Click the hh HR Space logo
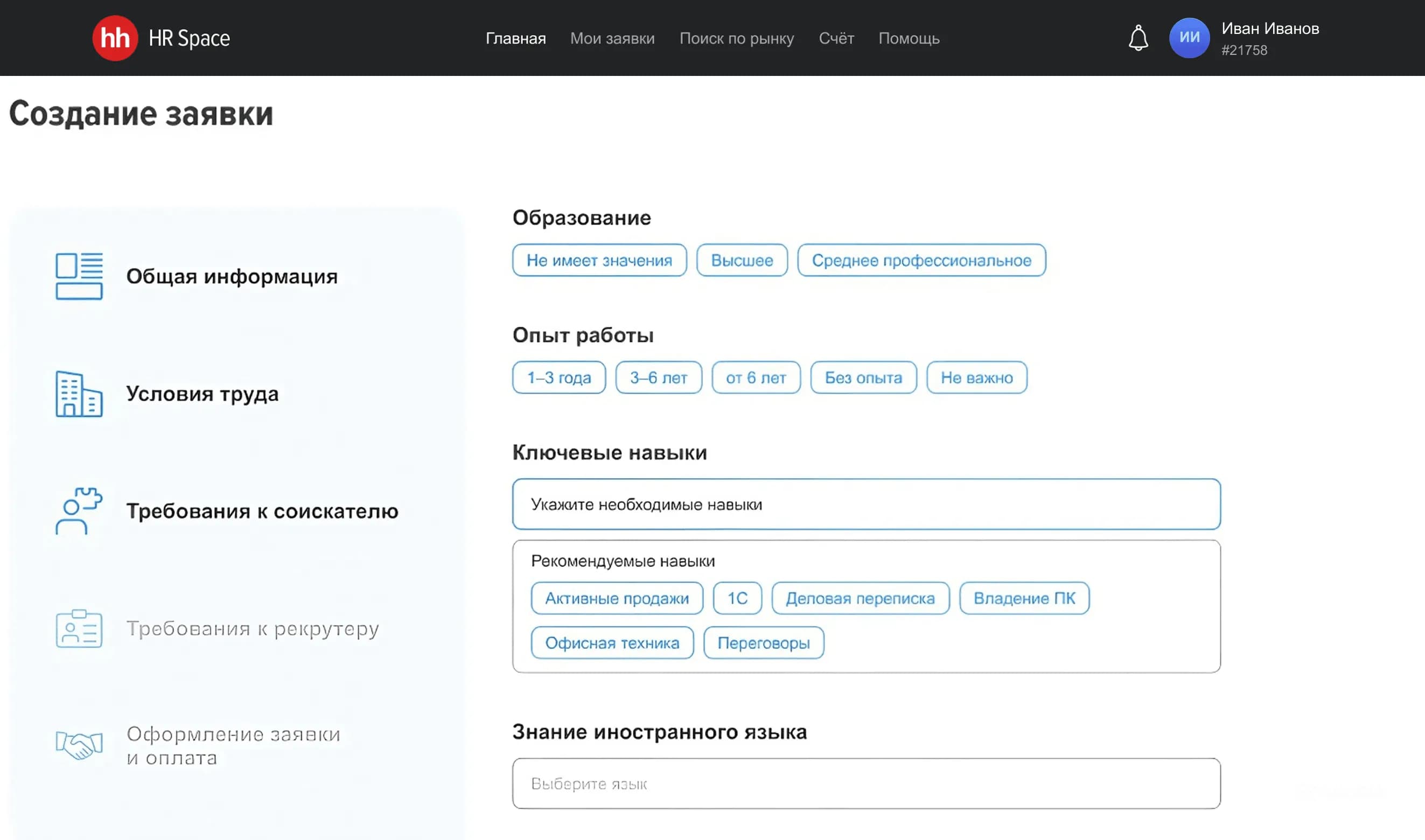 coord(162,38)
